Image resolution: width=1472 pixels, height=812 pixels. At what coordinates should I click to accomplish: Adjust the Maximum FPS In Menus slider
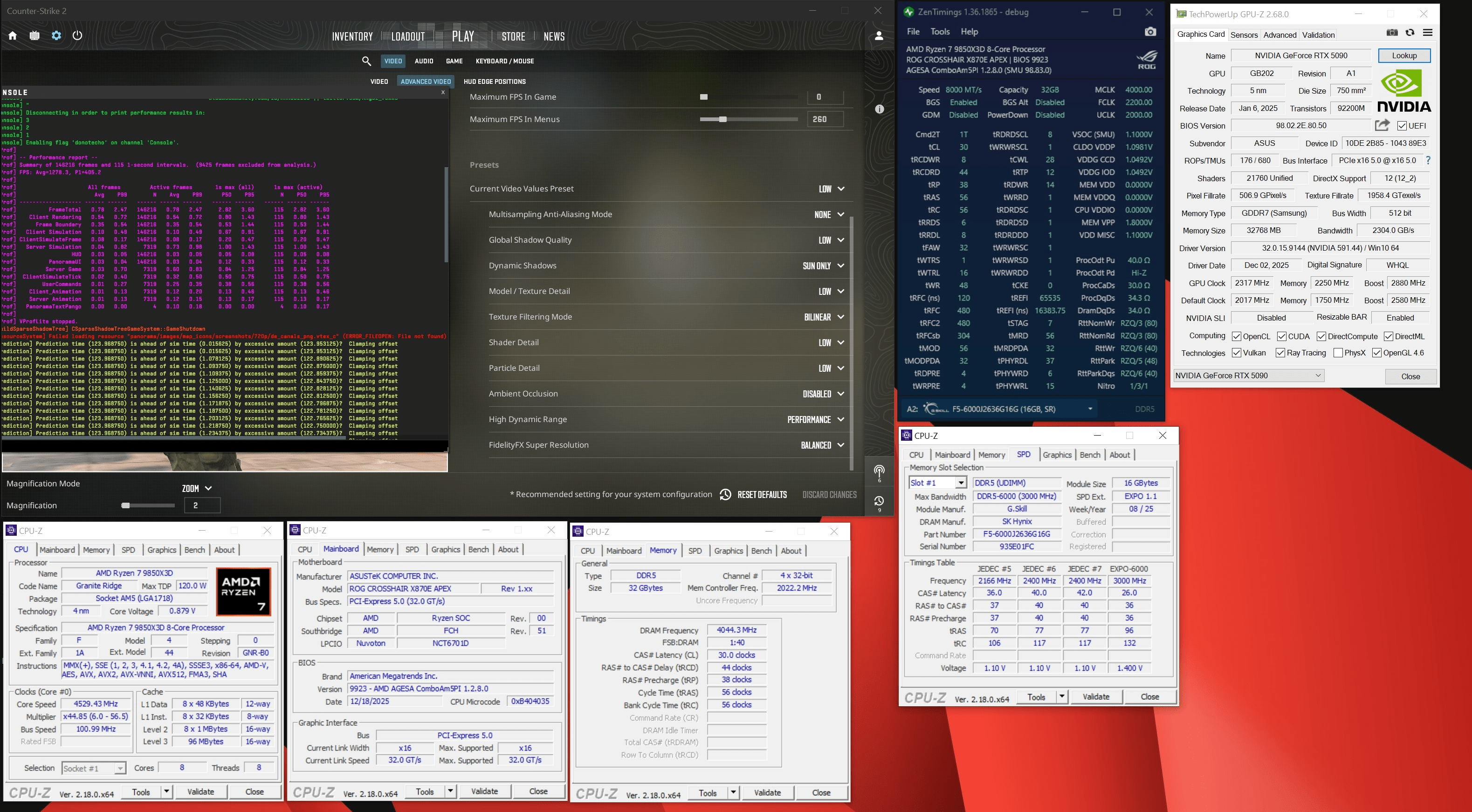click(723, 119)
